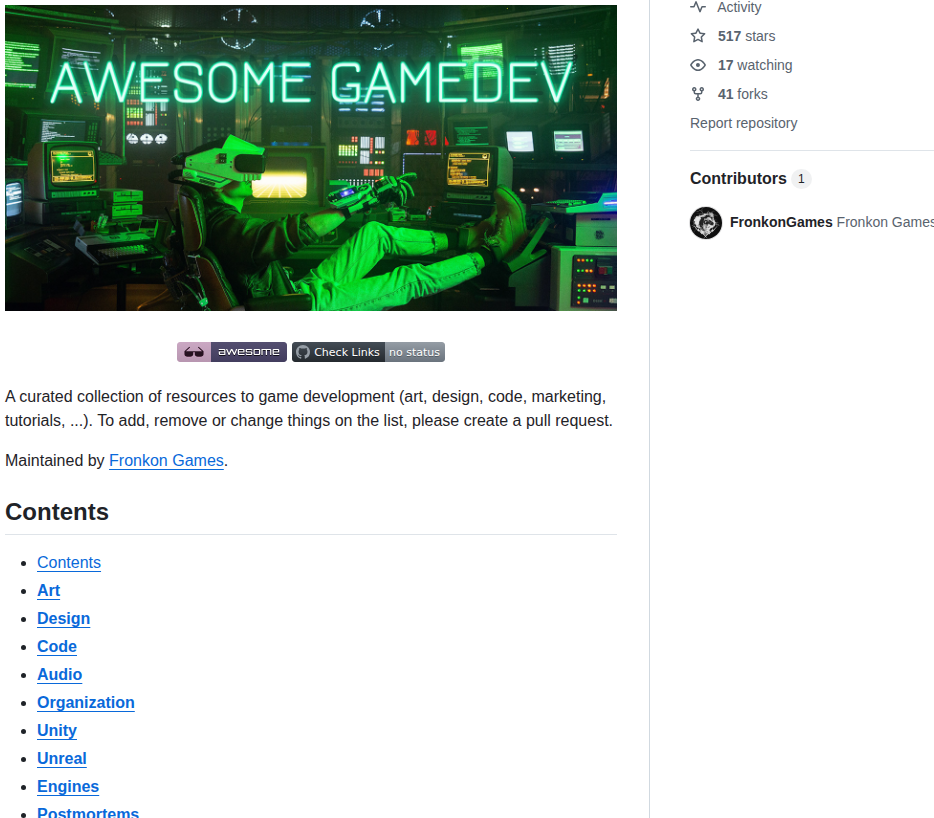This screenshot has width=934, height=818.
Task: Click the Contributors count badge
Action: (x=801, y=179)
